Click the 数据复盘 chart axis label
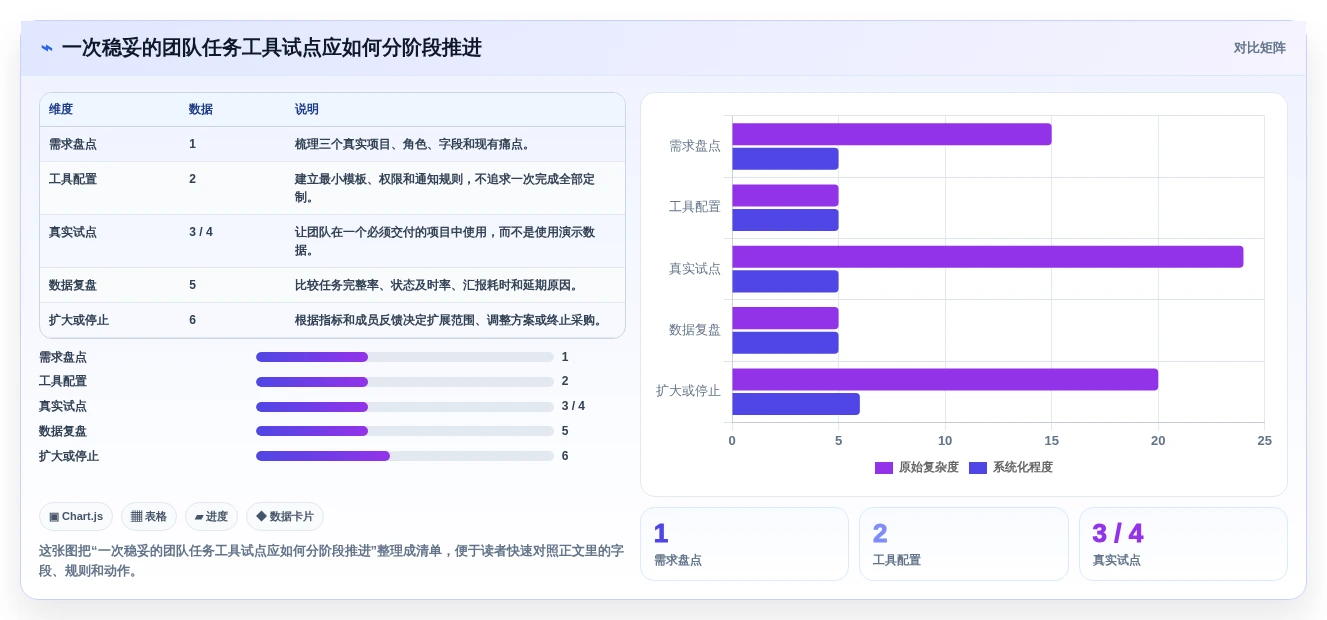This screenshot has height=620, width=1327. pyautogui.click(x=695, y=330)
